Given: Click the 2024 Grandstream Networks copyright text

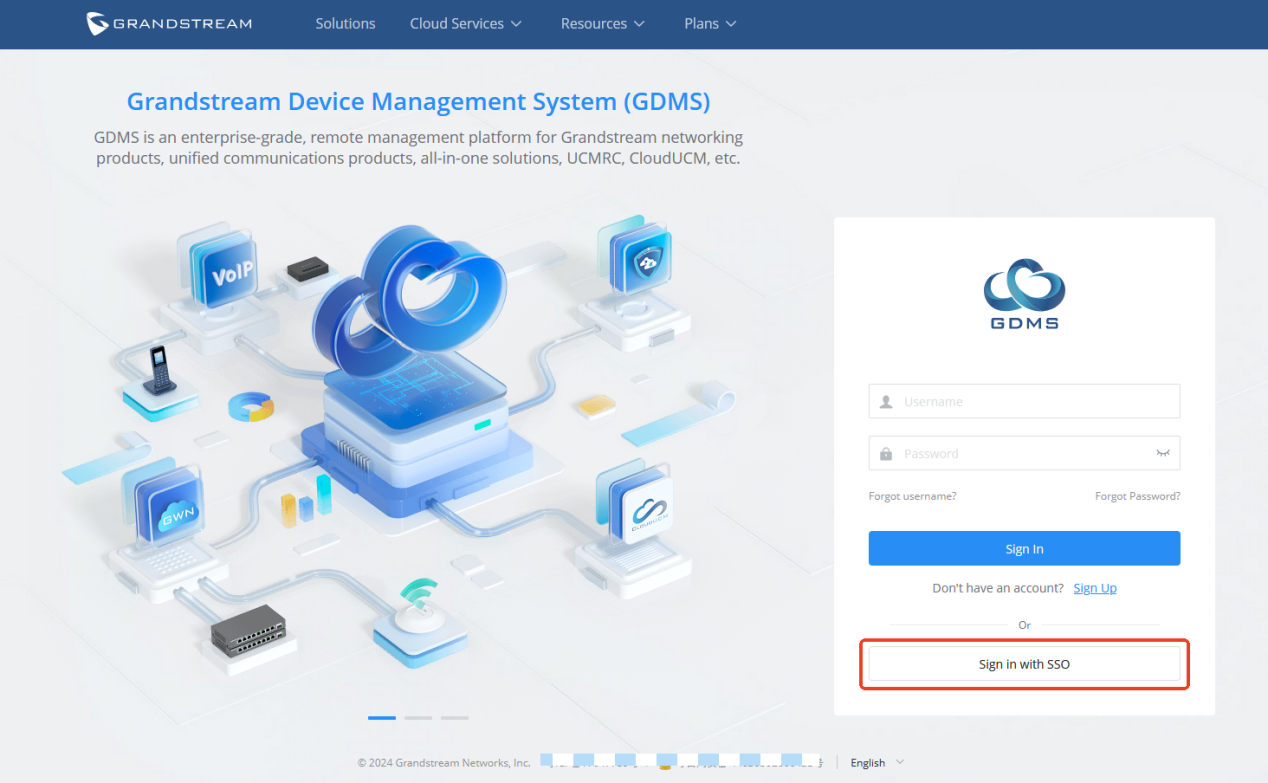Looking at the screenshot, I should 444,762.
